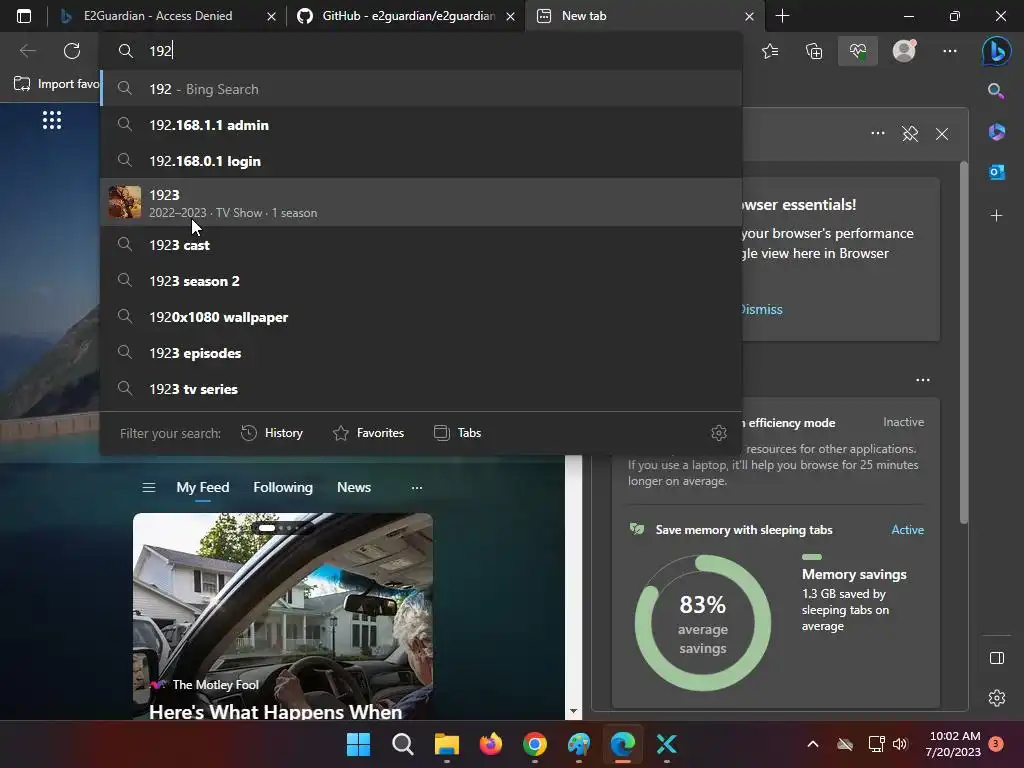Close the Browser essentials panel

pyautogui.click(x=942, y=134)
